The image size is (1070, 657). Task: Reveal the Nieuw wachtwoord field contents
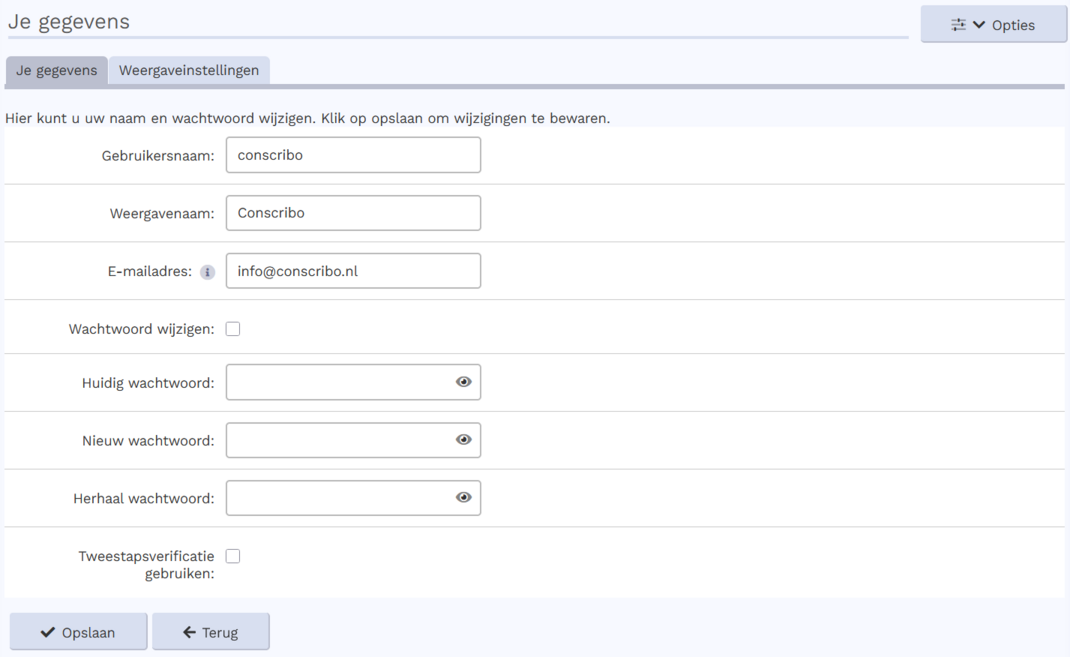click(x=463, y=440)
